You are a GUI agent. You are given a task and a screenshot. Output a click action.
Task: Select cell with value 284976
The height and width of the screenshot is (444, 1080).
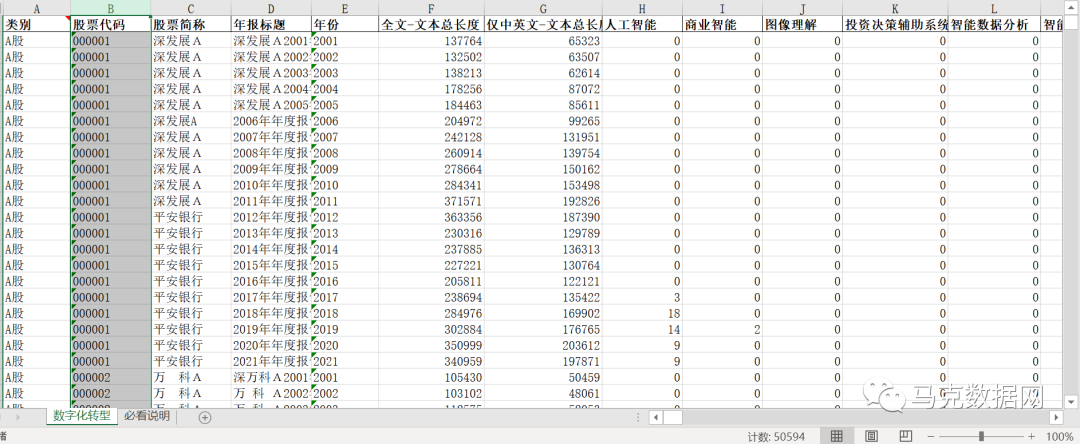[431, 313]
